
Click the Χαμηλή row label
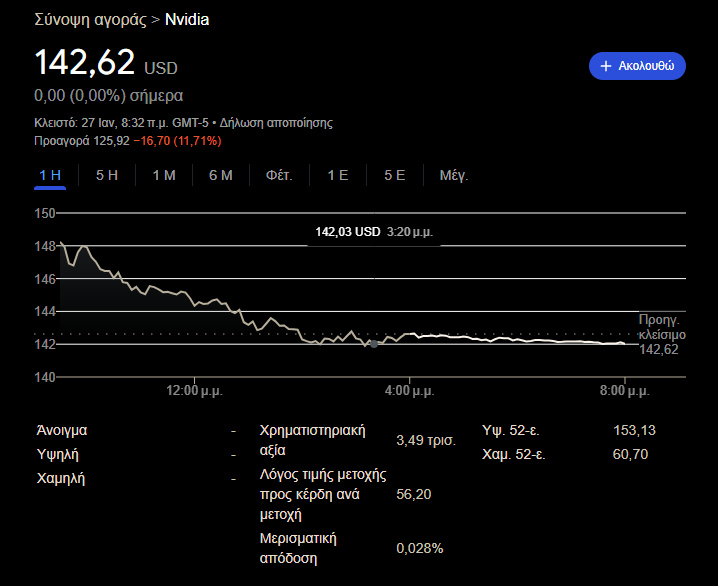click(x=61, y=478)
